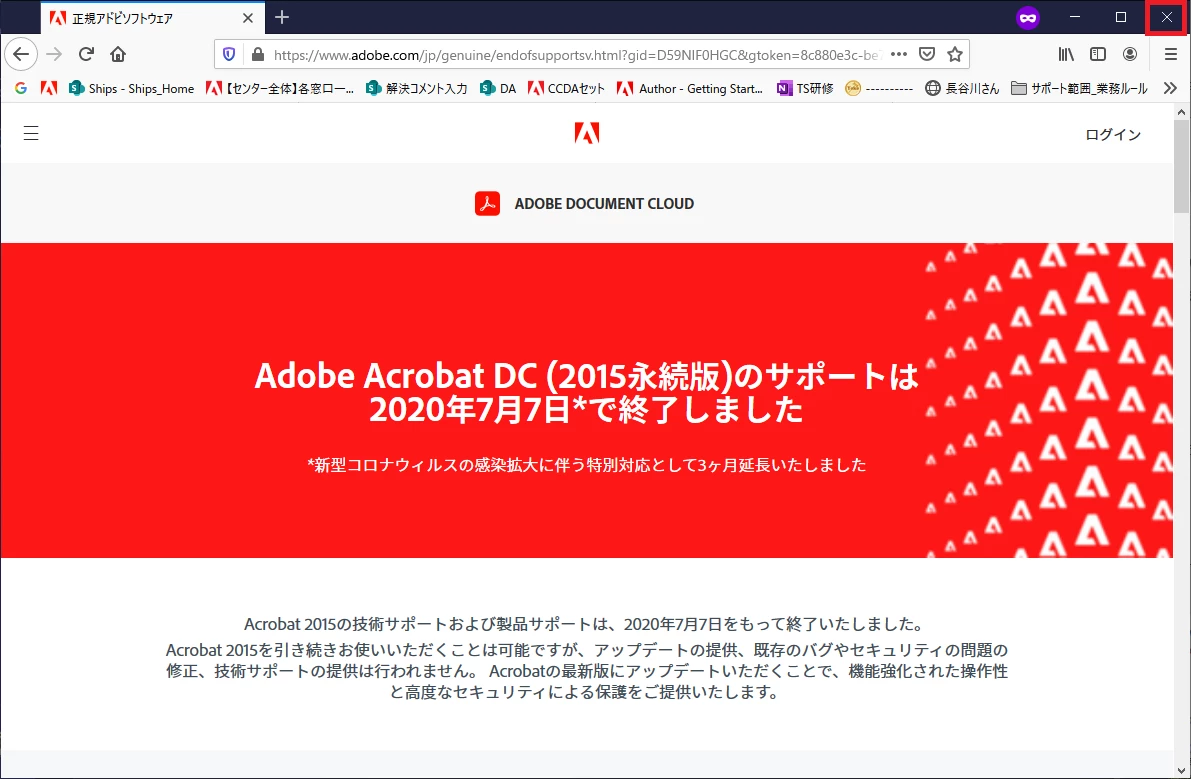The width and height of the screenshot is (1191, 779).
Task: Click scrollbar down arrow
Action: (x=1182, y=771)
